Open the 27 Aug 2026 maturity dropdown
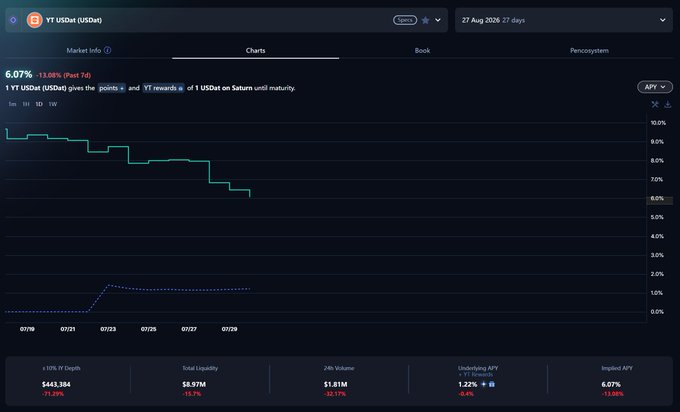The height and width of the screenshot is (412, 680). pos(564,20)
